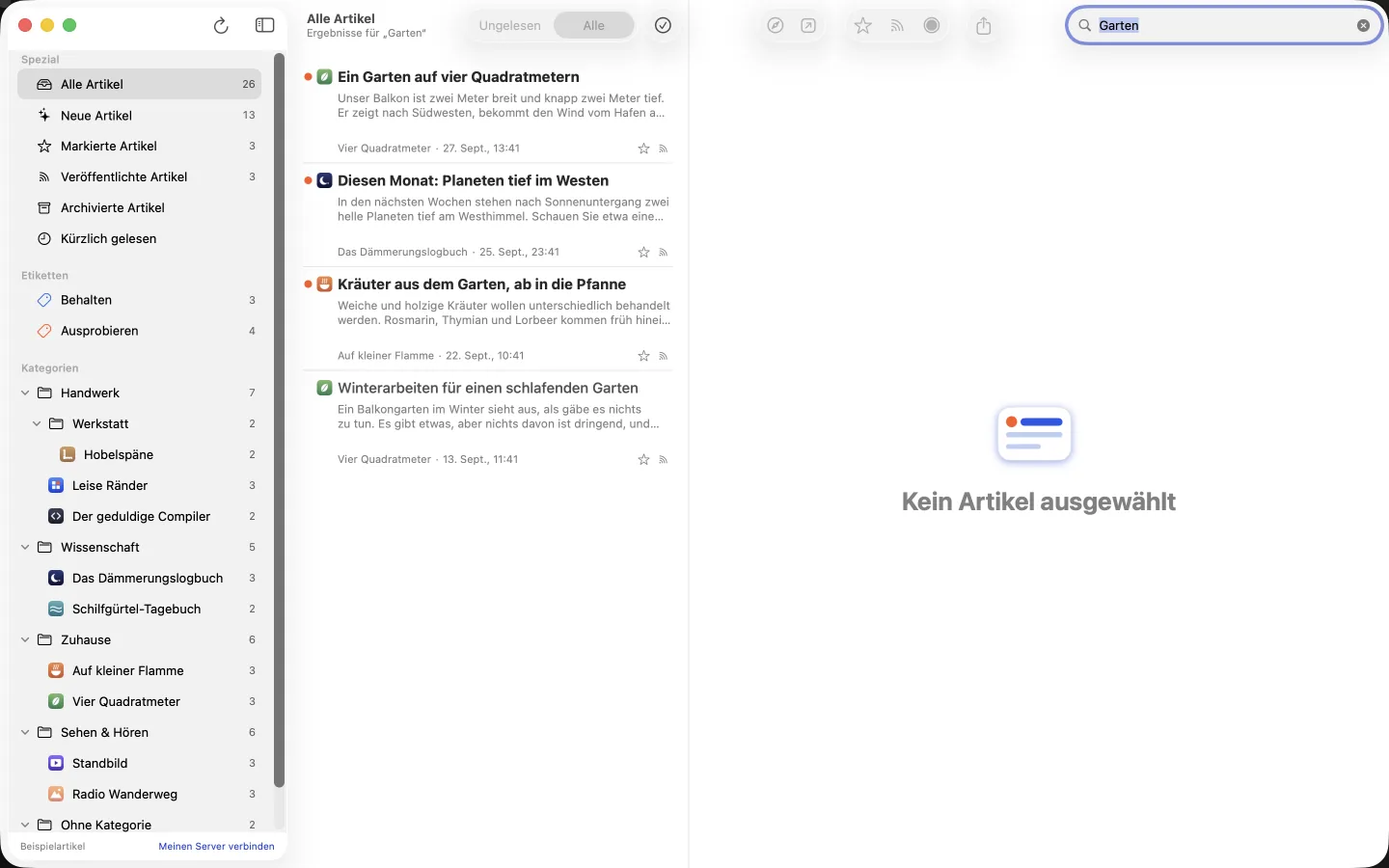Click the Radio Wanderweg feed icon

tap(56, 794)
